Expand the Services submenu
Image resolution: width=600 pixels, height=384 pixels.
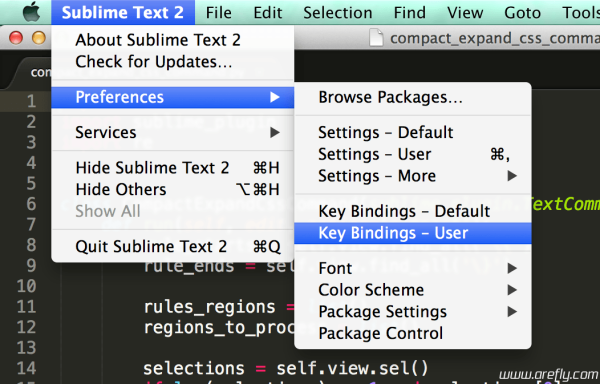point(173,132)
